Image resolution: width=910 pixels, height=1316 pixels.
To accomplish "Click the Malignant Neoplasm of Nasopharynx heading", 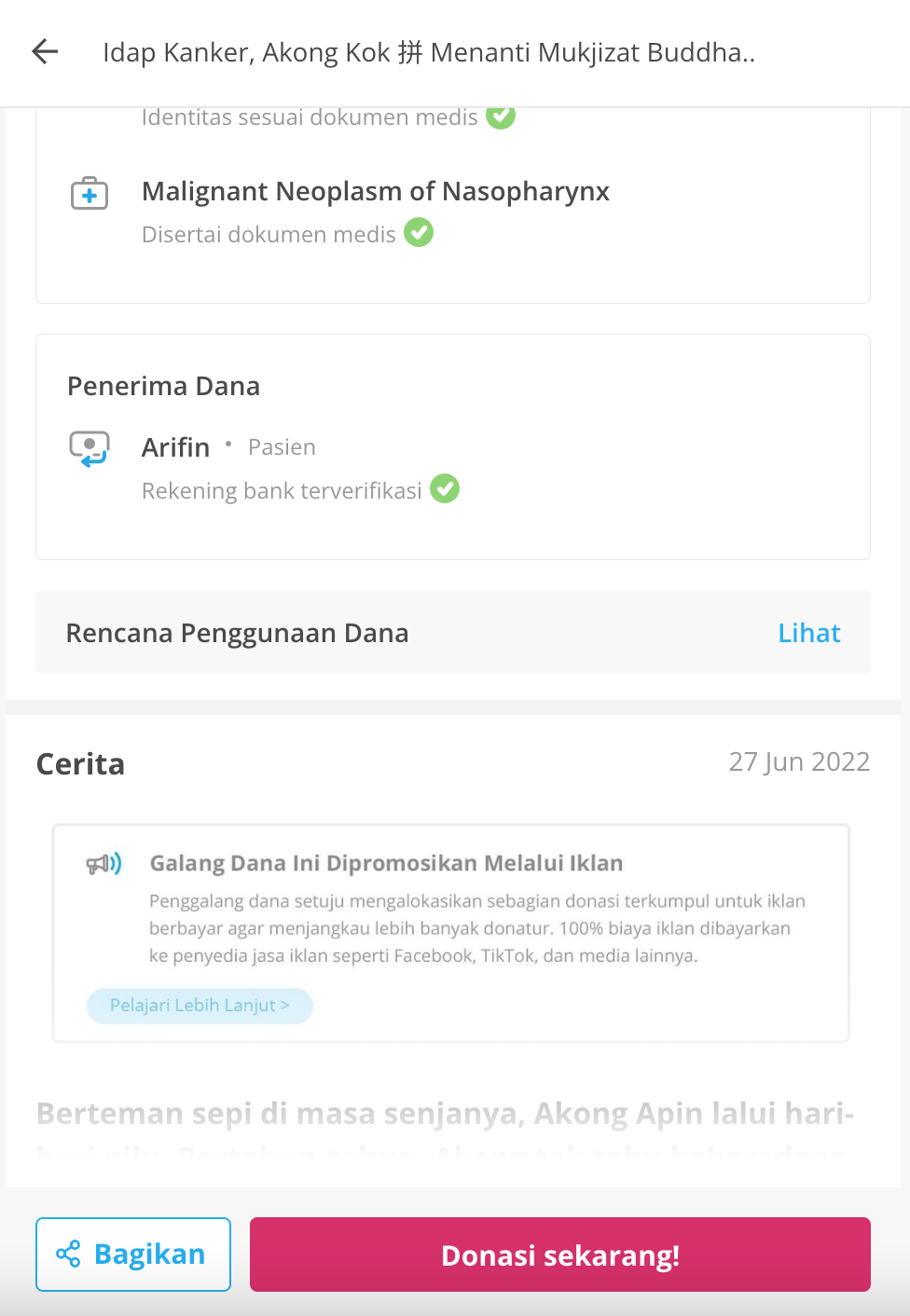I will pos(376,191).
